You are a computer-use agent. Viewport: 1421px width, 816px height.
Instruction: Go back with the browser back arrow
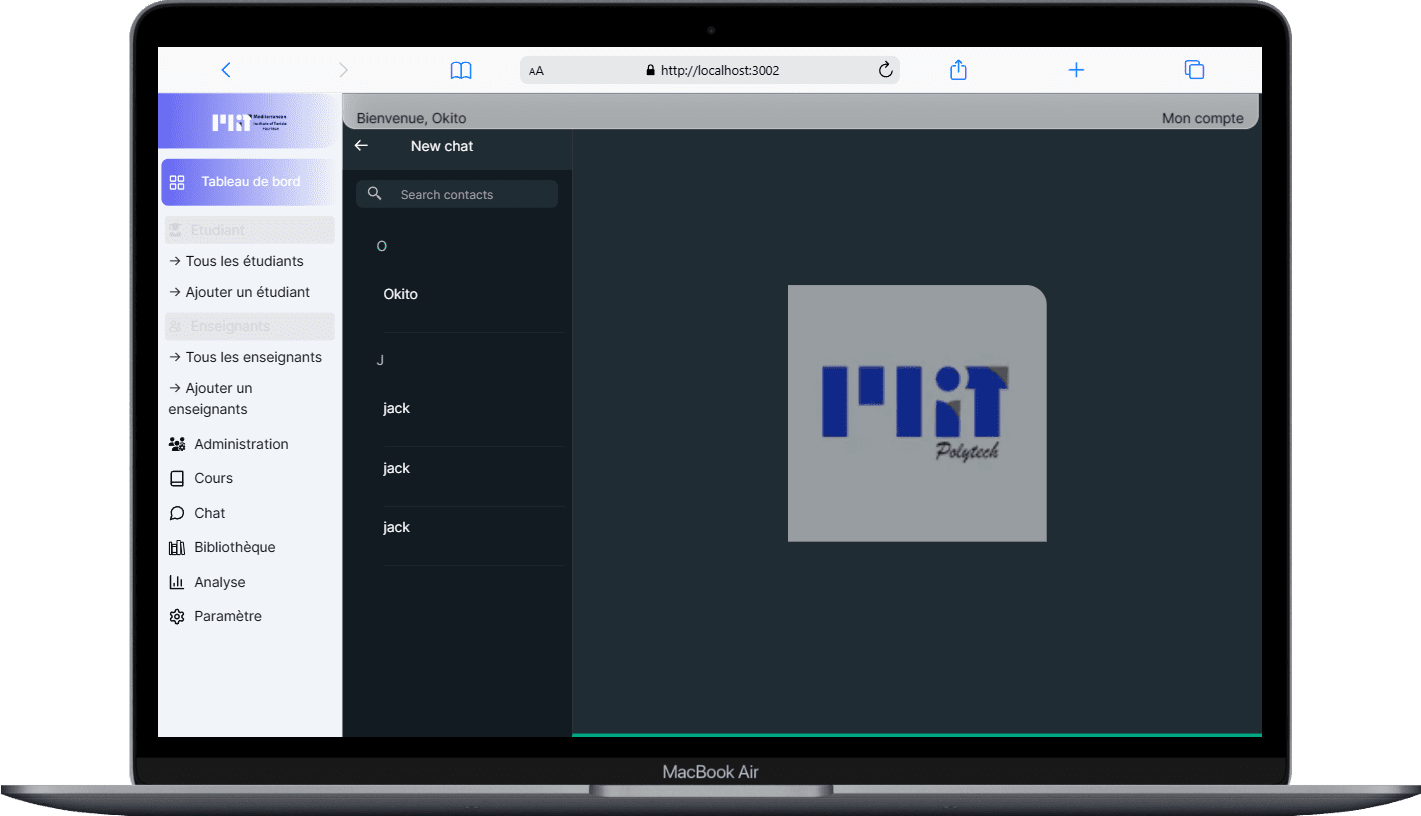click(x=226, y=70)
